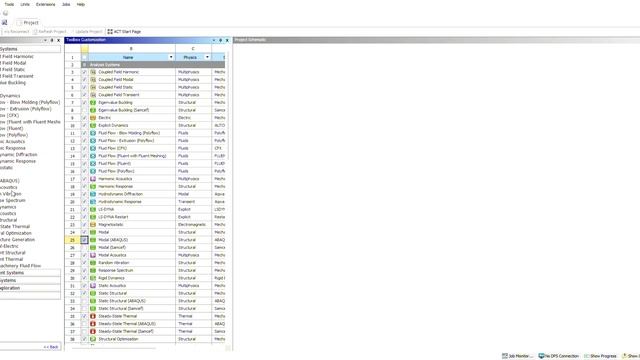Viewport: 640px width, 360px height.
Task: Click the Rigid Dynamics icon
Action: 93,278
